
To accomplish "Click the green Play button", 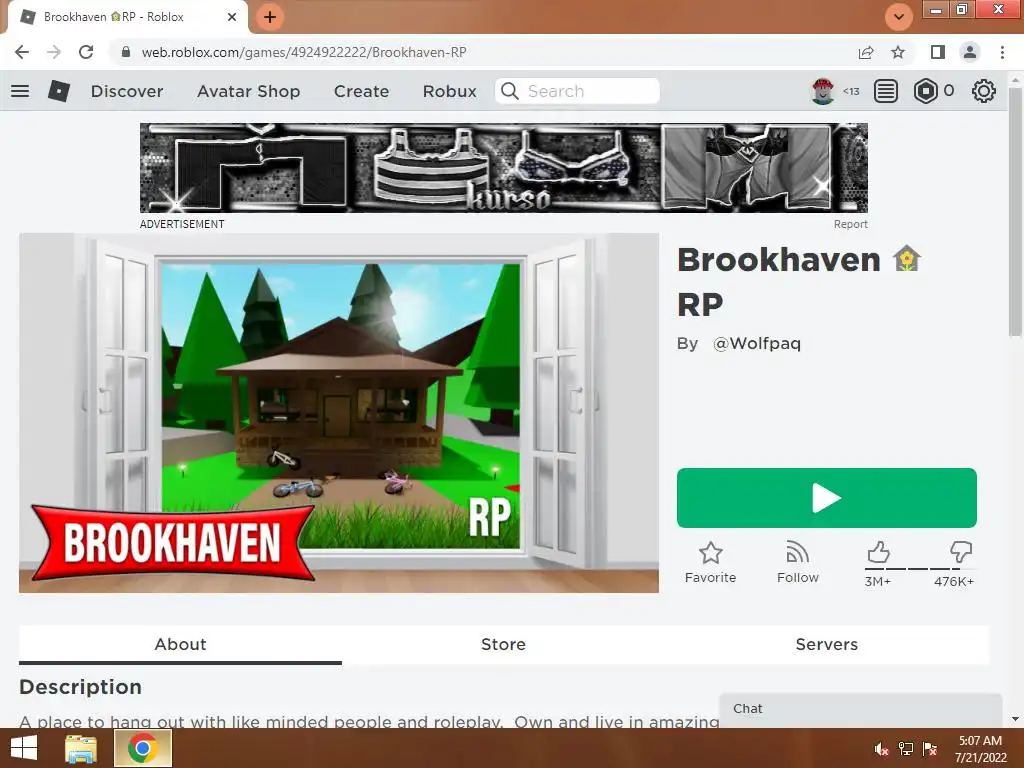I will pyautogui.click(x=827, y=498).
